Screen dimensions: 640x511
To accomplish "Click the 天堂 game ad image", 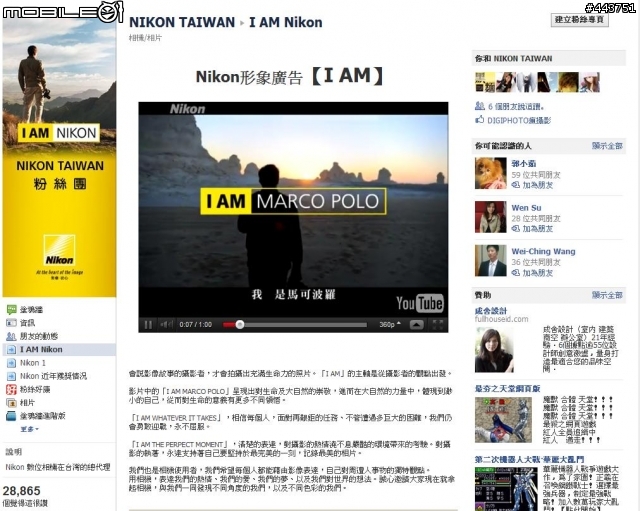I will (503, 420).
